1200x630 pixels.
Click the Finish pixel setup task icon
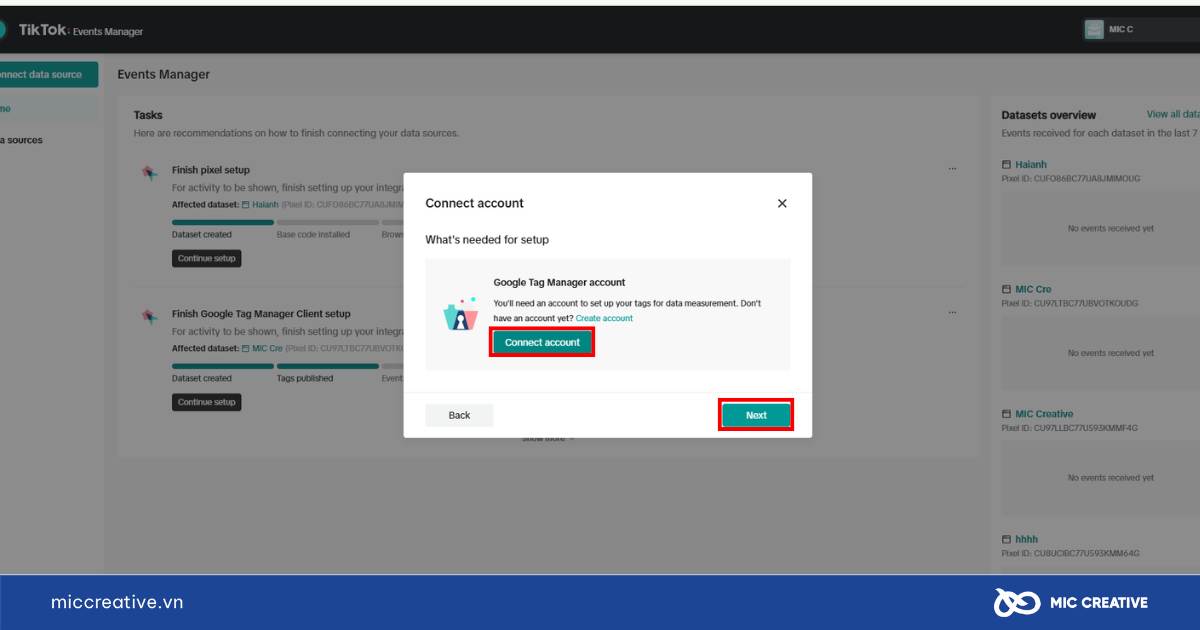coord(149,172)
